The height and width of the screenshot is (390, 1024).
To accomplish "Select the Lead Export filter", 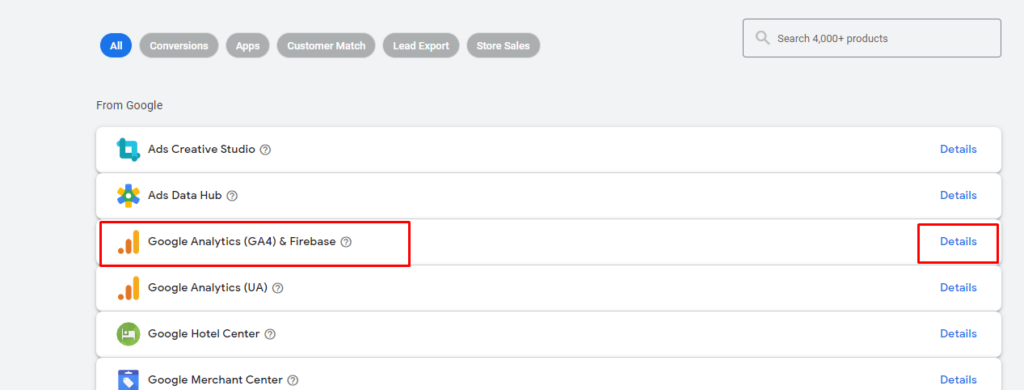I will pyautogui.click(x=421, y=46).
